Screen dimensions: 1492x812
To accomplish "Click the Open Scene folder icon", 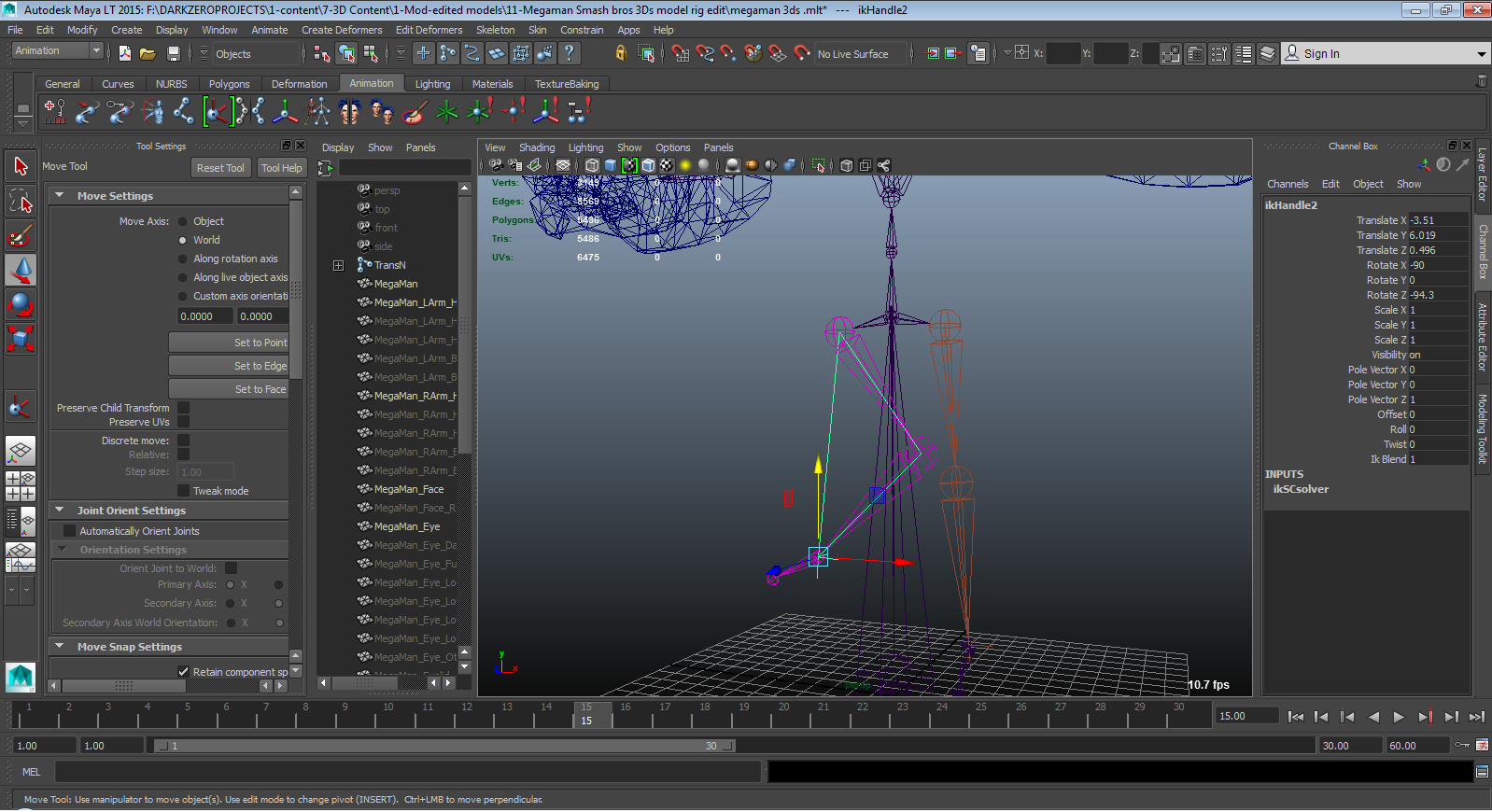I will click(148, 53).
